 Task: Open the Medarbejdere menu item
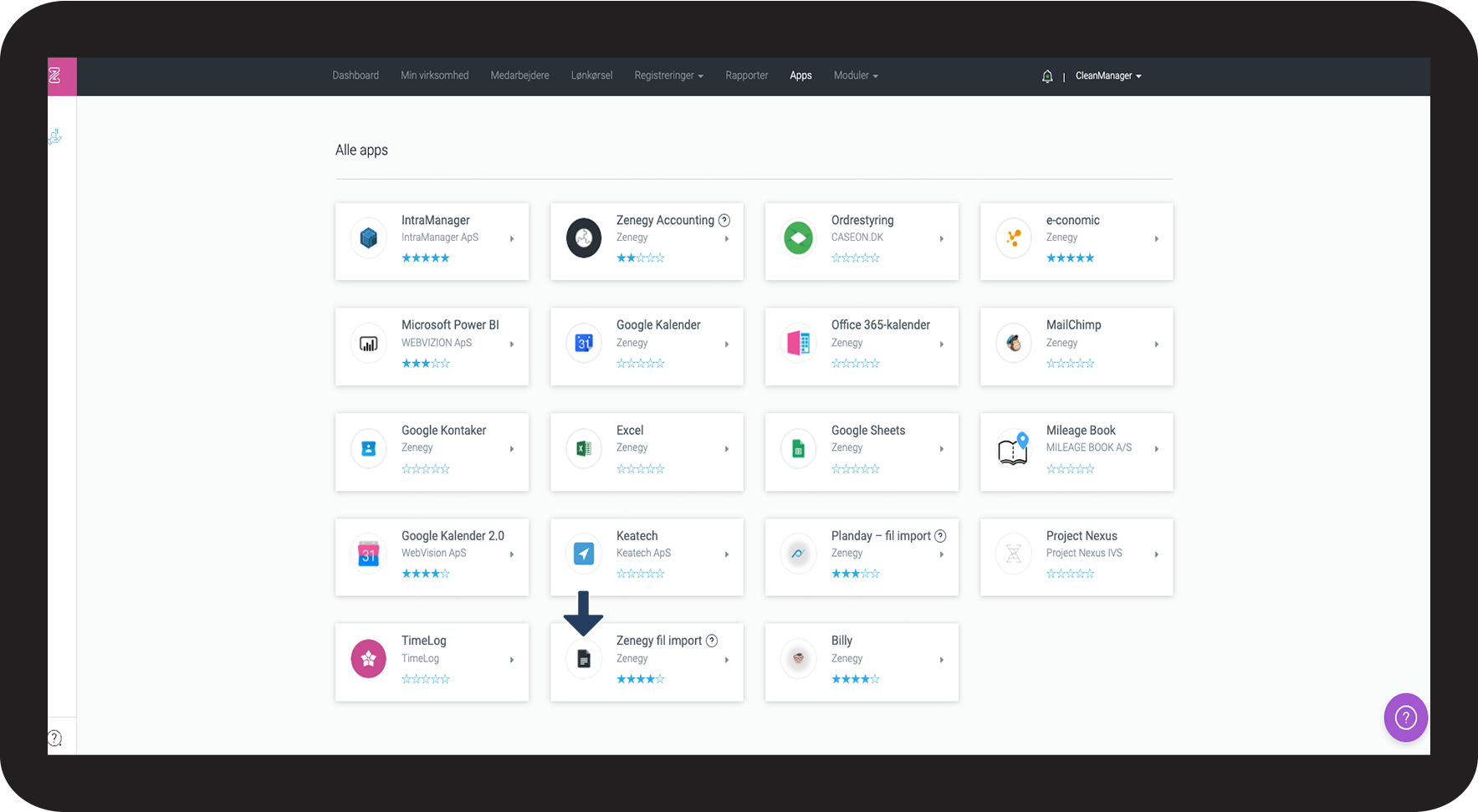click(x=519, y=76)
